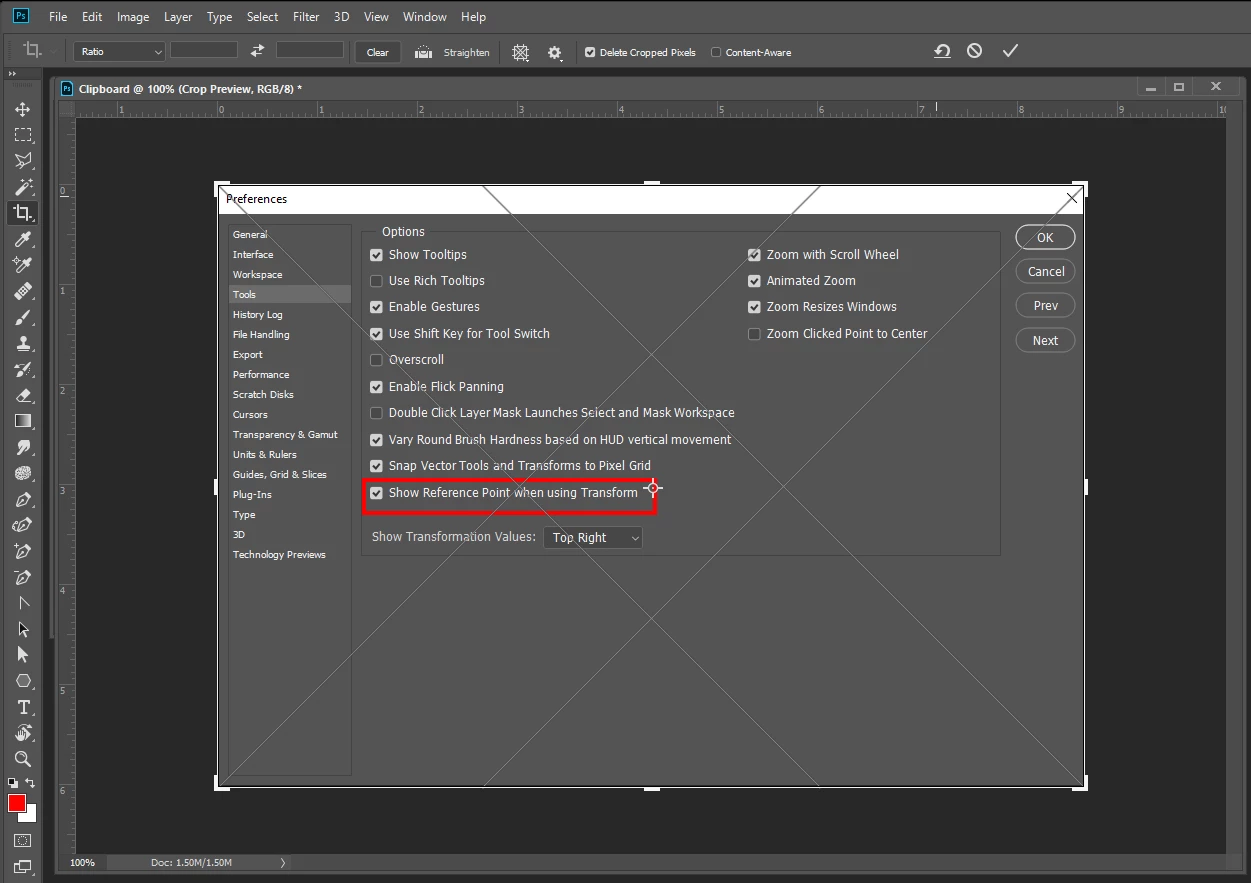This screenshot has width=1251, height=883.
Task: Select the Brush tool
Action: (x=22, y=317)
